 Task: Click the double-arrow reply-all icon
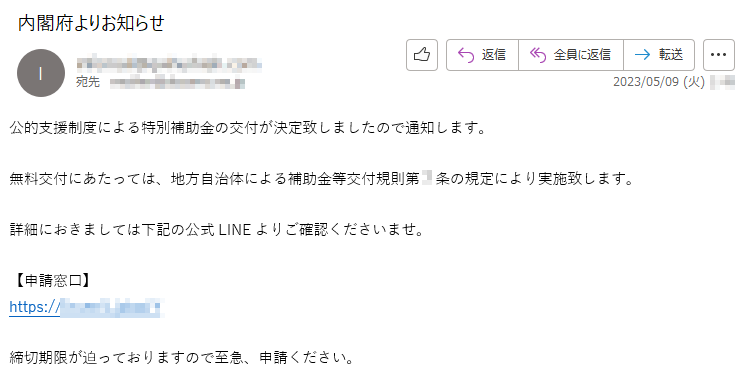538,55
